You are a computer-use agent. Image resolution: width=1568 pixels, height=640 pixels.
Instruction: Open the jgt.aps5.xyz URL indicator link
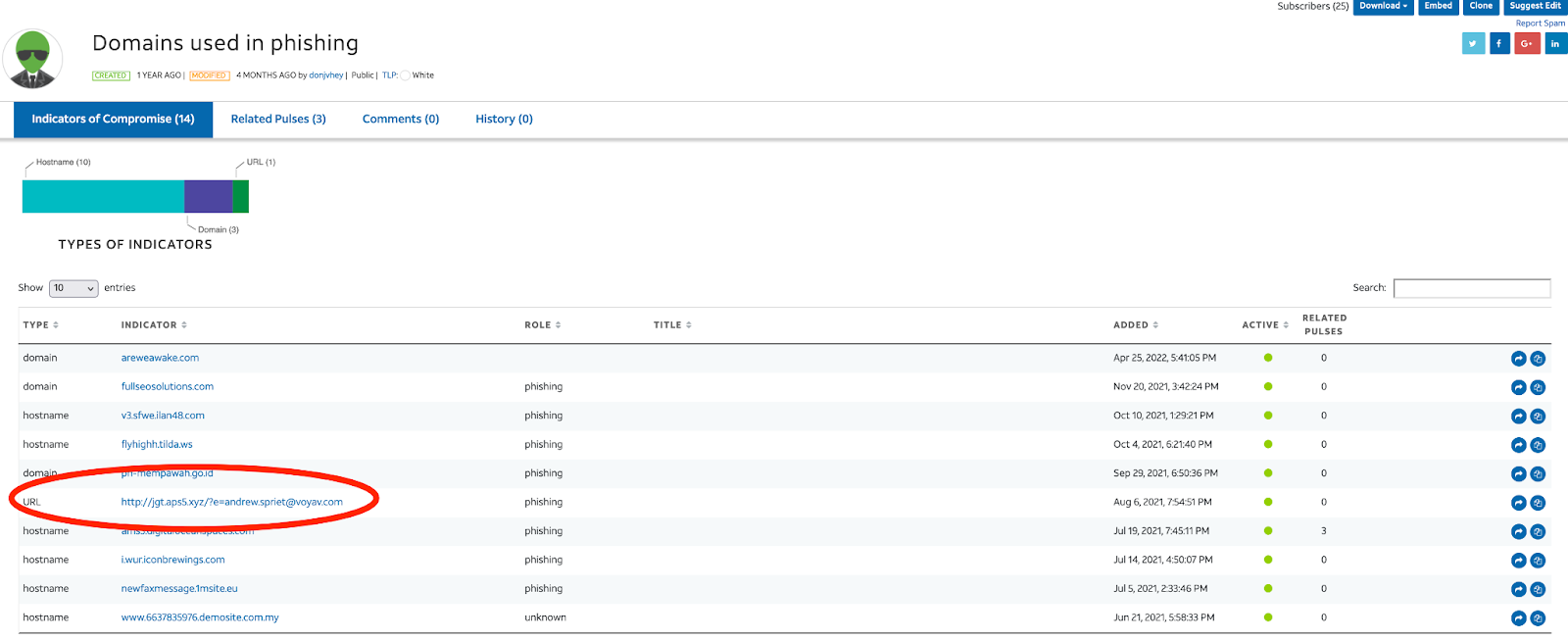(x=232, y=502)
